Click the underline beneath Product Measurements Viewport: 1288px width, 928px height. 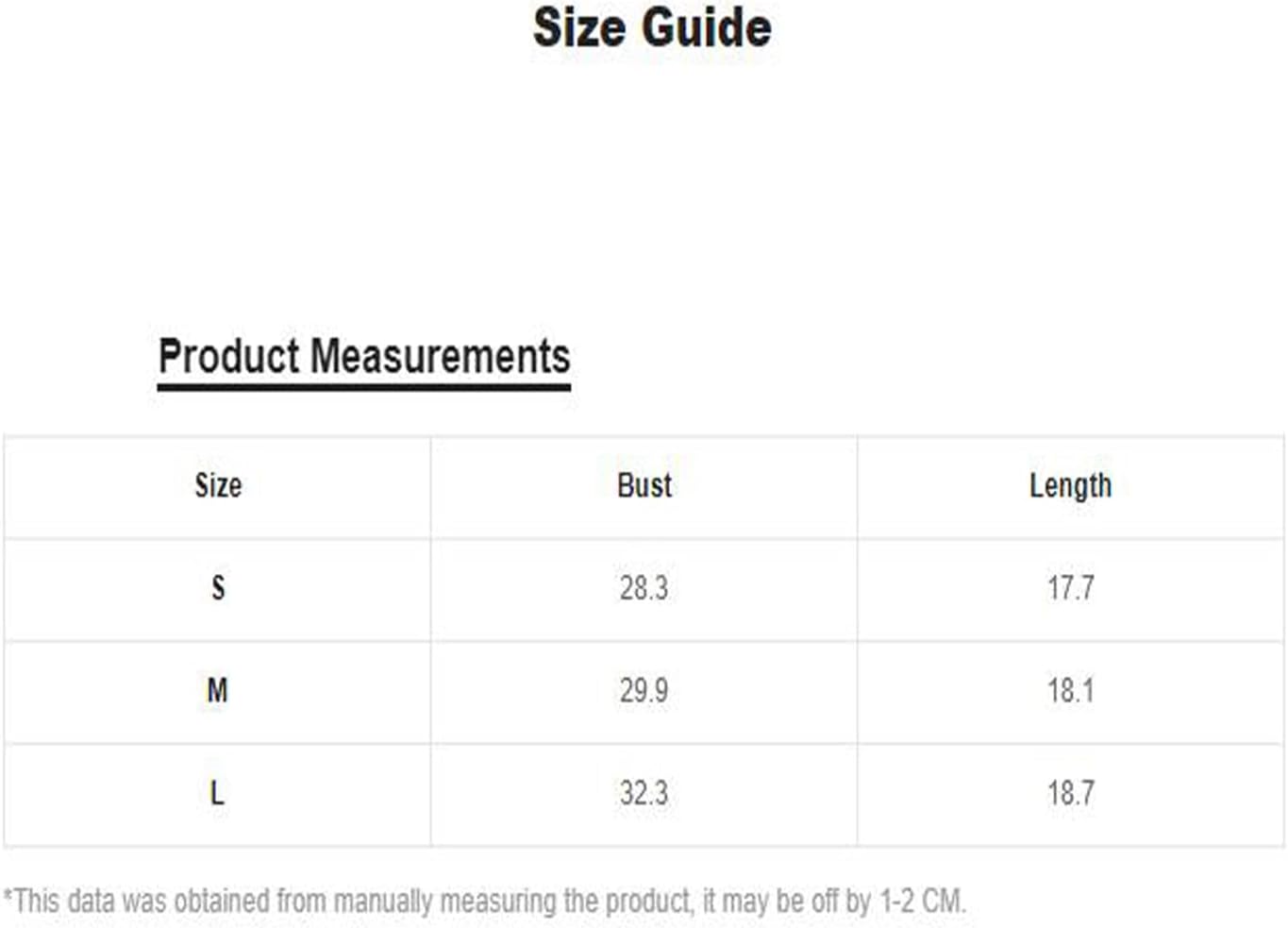[364, 386]
